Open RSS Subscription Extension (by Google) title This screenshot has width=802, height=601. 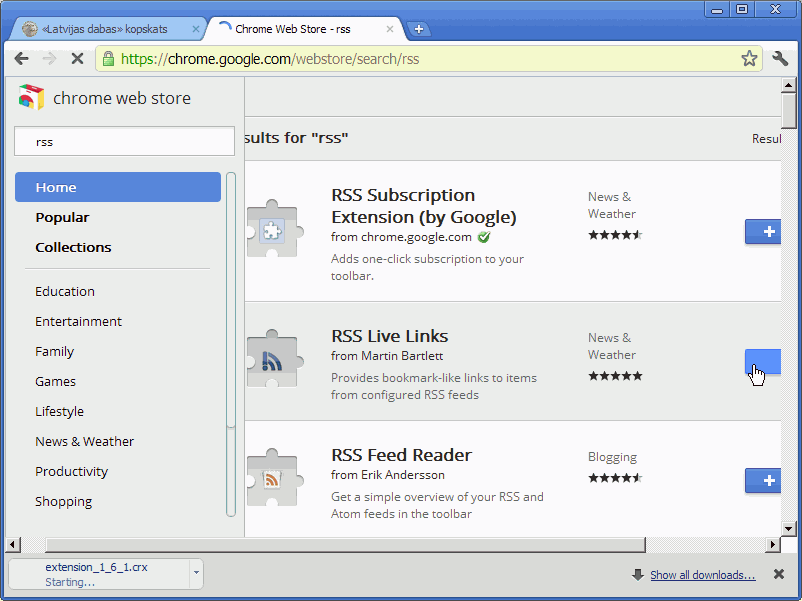424,206
